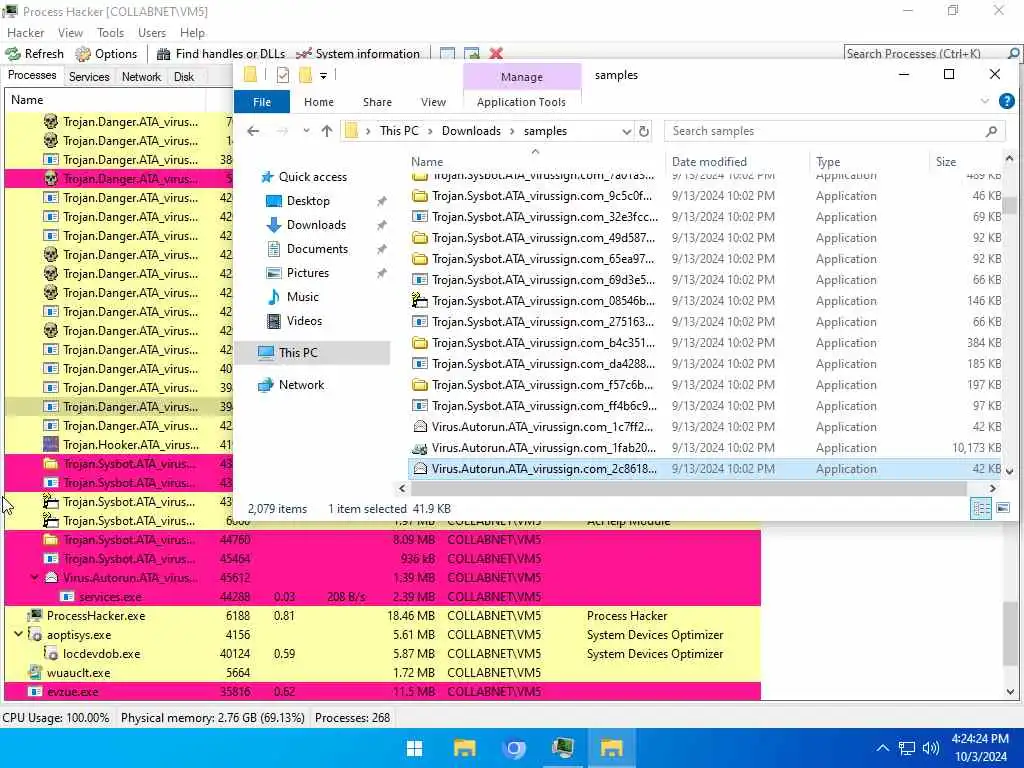Open the address bar history dropdown
Image resolution: width=1024 pixels, height=768 pixels.
(x=626, y=131)
